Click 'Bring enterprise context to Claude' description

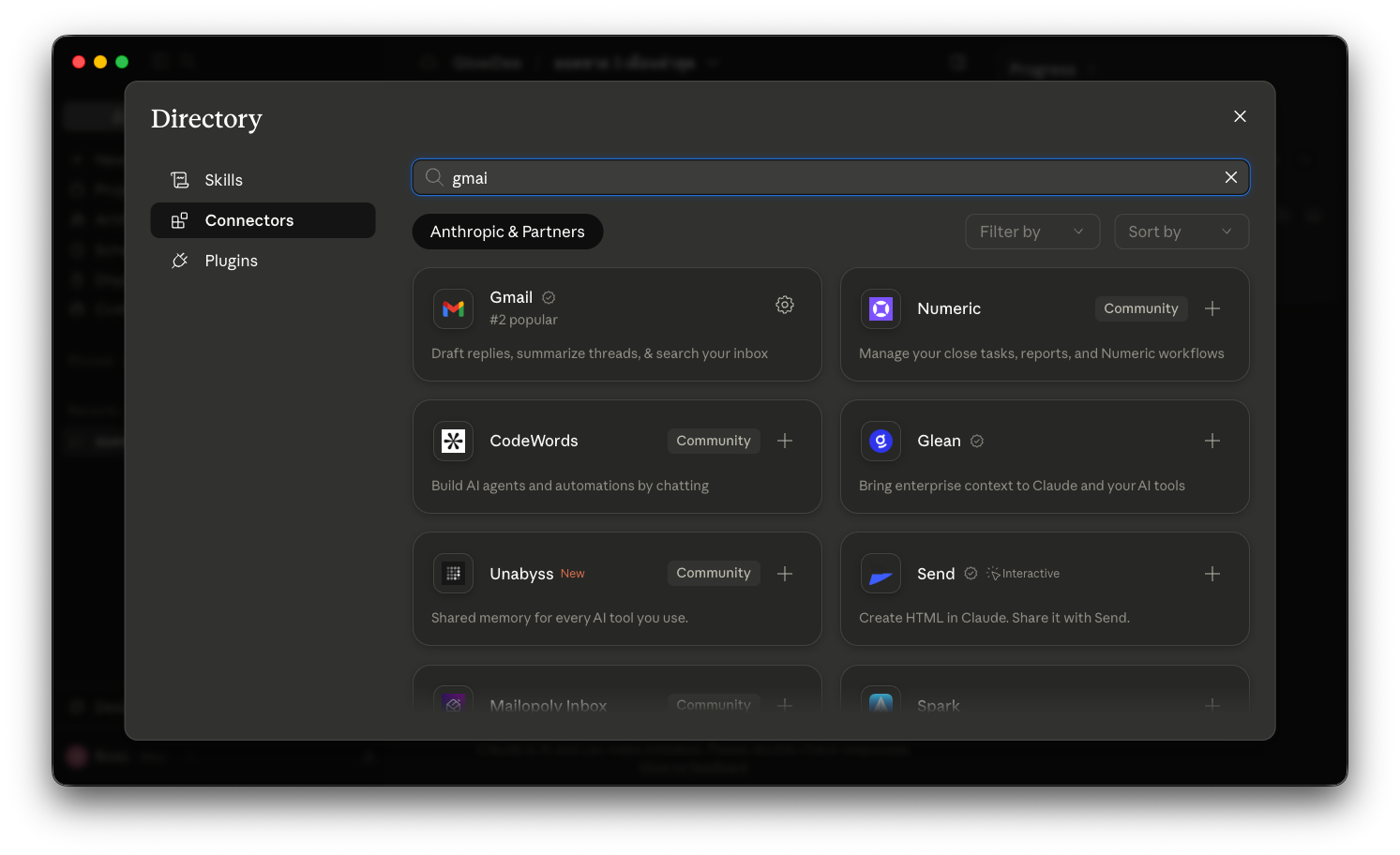[x=1022, y=486]
